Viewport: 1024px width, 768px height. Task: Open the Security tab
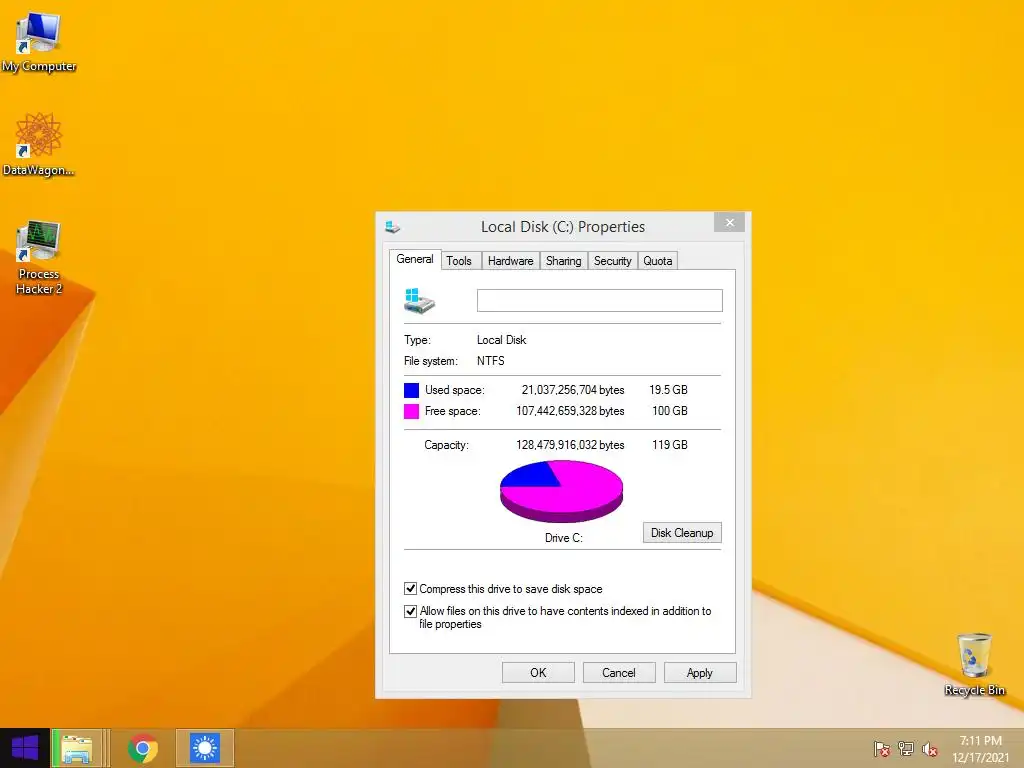click(x=613, y=261)
